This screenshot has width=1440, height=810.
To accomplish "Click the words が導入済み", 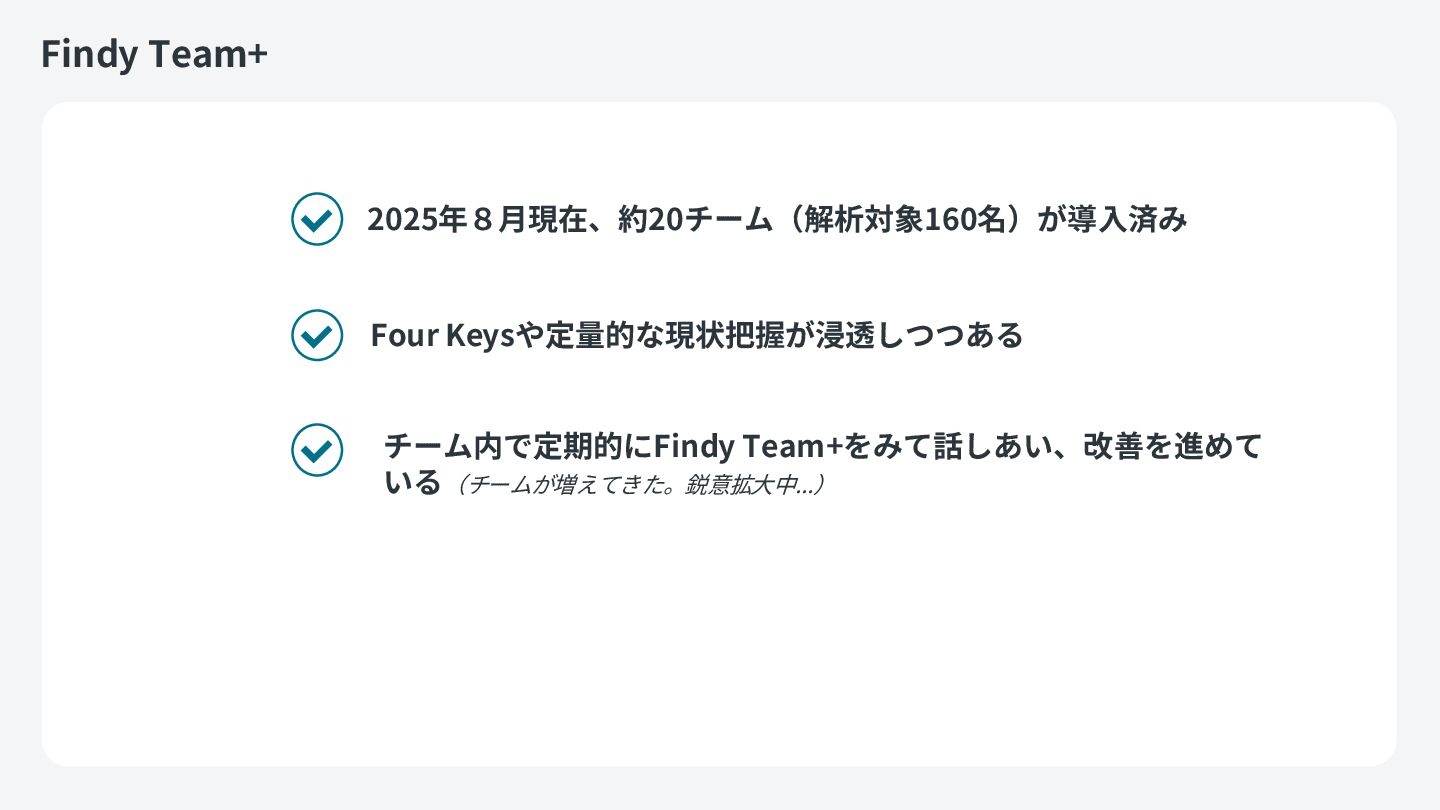I will tap(1112, 219).
